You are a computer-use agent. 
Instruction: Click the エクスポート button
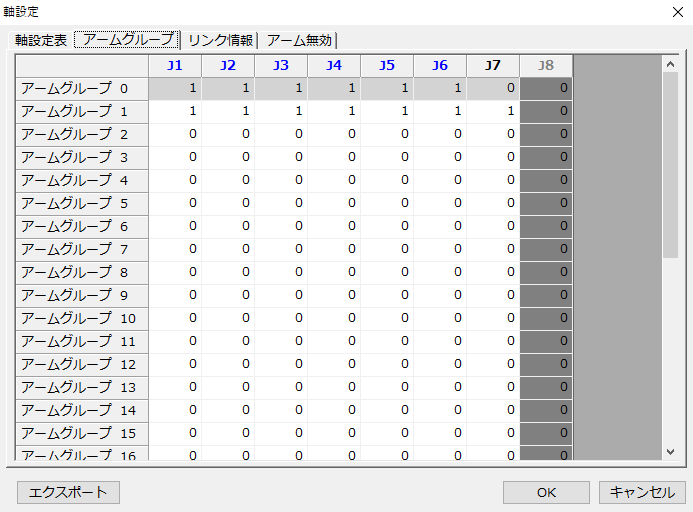click(x=69, y=492)
